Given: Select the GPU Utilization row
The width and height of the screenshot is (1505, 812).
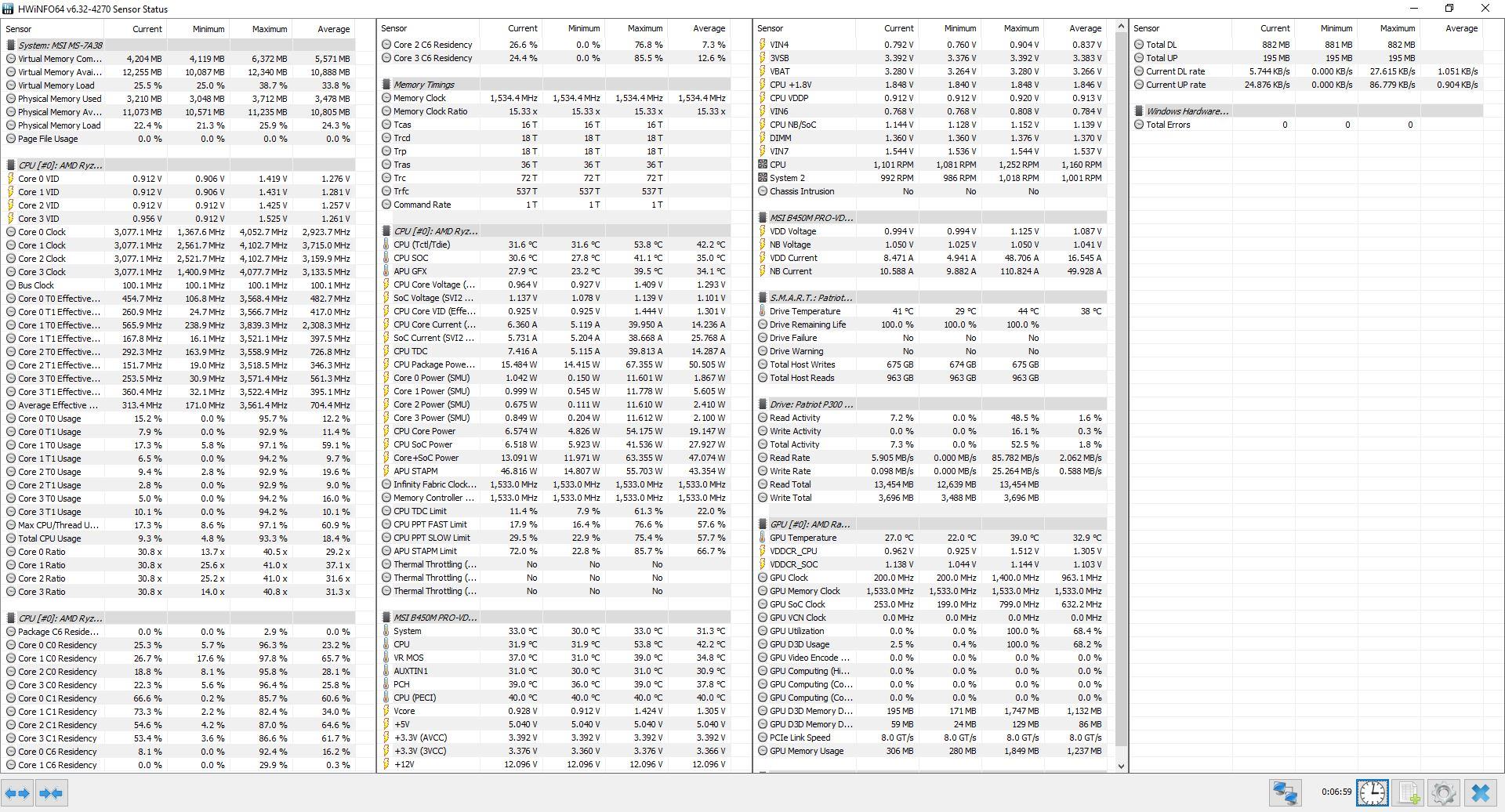Looking at the screenshot, I should 932,631.
